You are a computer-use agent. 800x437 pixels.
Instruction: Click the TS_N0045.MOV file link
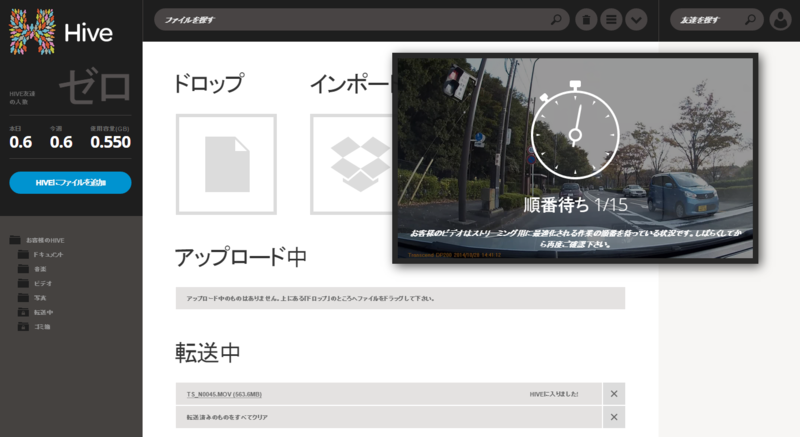224,394
